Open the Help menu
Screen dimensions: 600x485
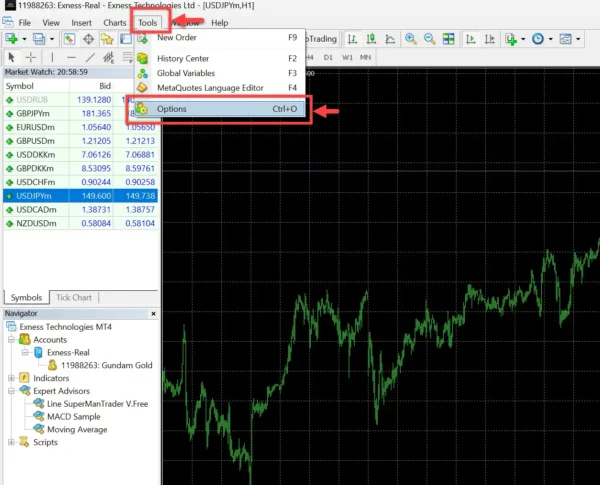pos(220,23)
